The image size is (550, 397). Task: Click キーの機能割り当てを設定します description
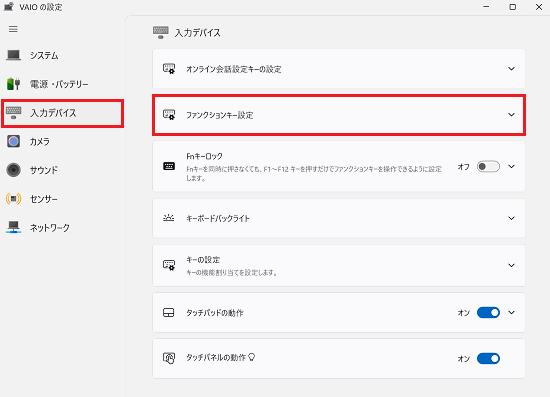click(232, 272)
